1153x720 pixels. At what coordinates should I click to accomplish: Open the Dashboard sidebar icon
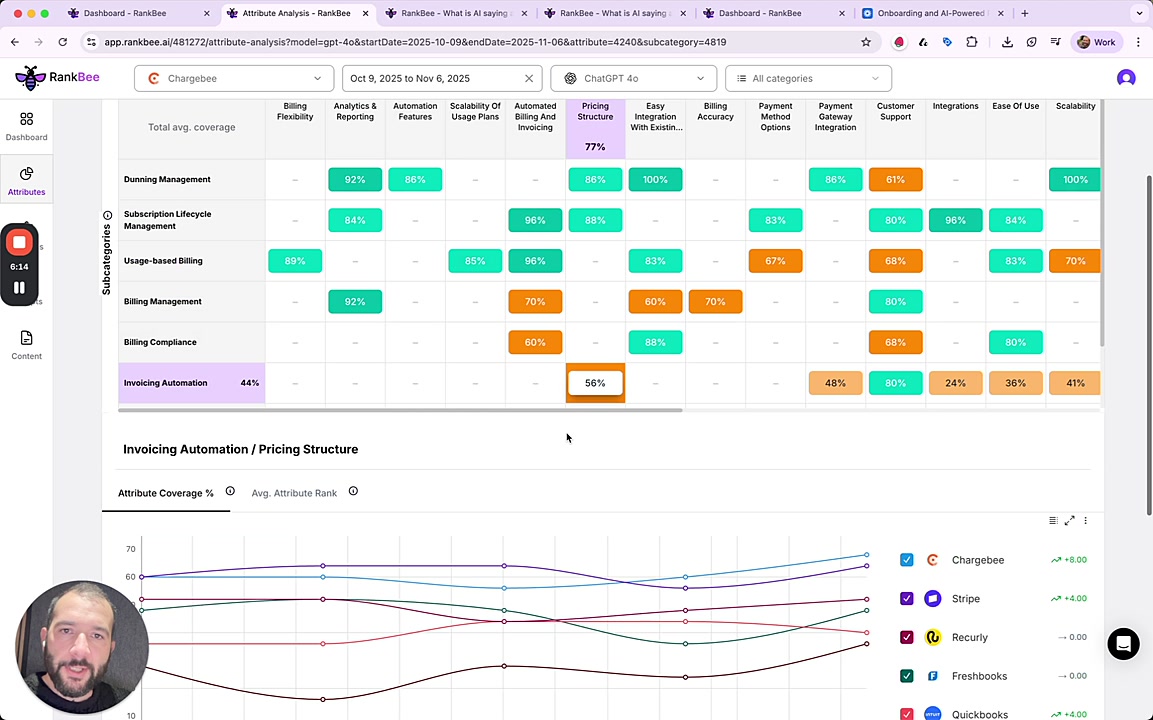(x=26, y=126)
